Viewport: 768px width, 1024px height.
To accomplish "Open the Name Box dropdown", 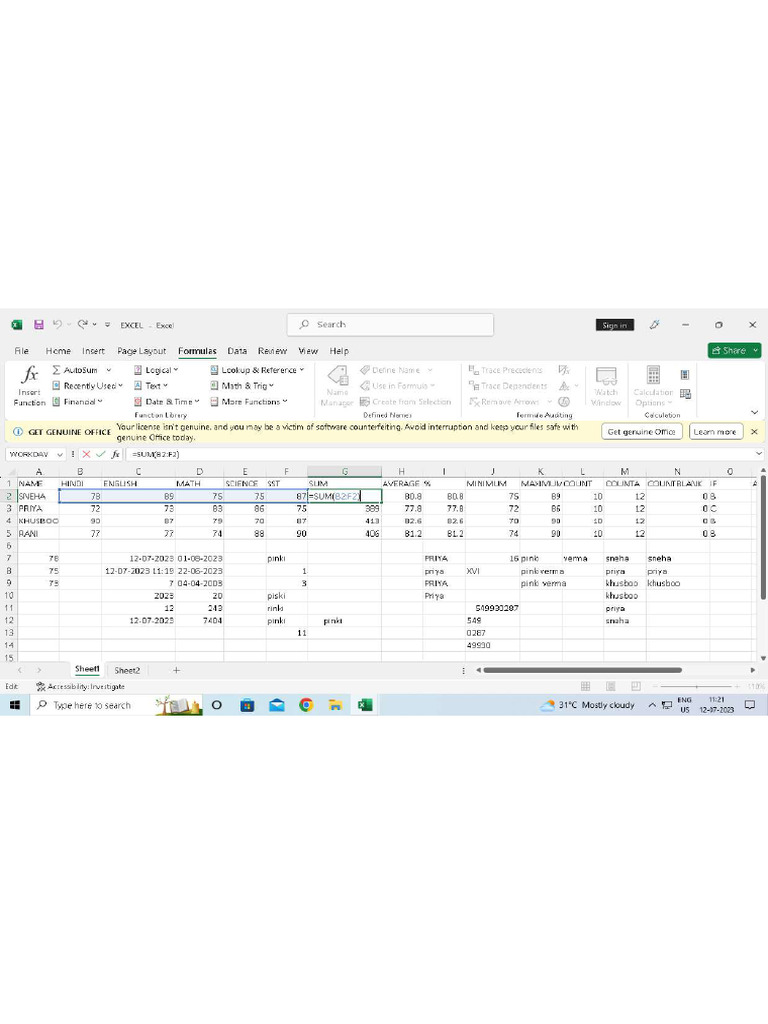I will click(59, 455).
